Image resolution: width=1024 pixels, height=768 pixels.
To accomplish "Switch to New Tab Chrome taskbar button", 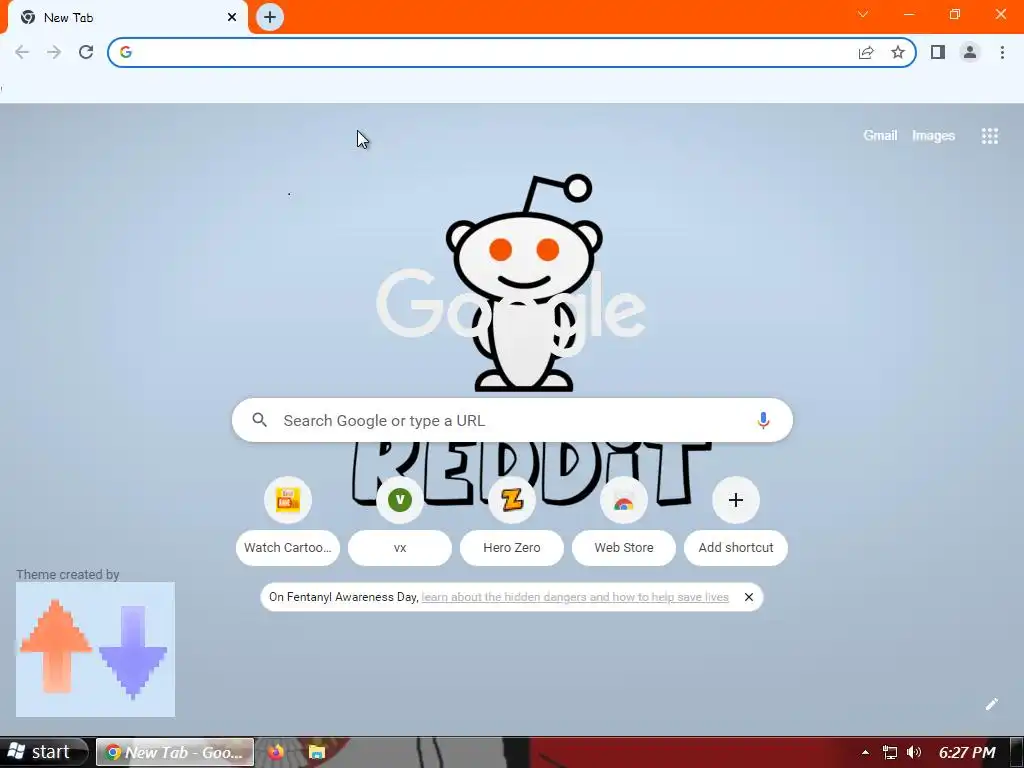I will [x=175, y=752].
